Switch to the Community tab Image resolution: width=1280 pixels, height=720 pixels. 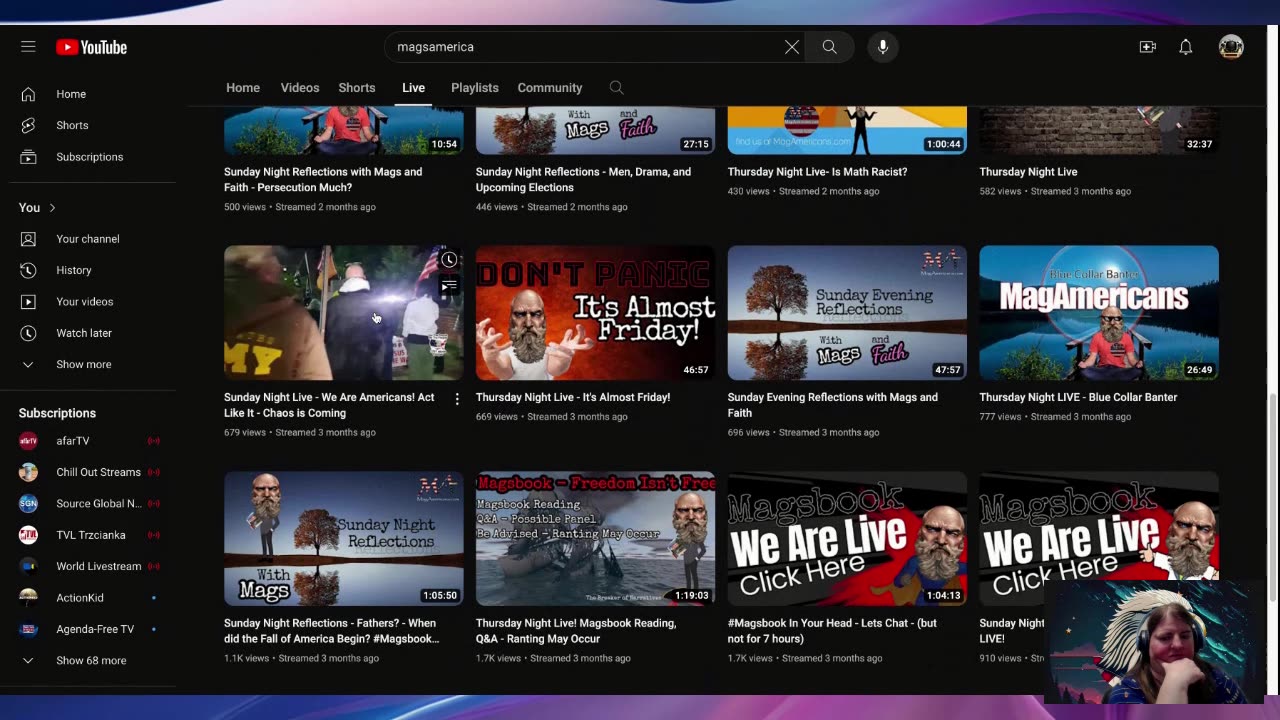pos(550,88)
